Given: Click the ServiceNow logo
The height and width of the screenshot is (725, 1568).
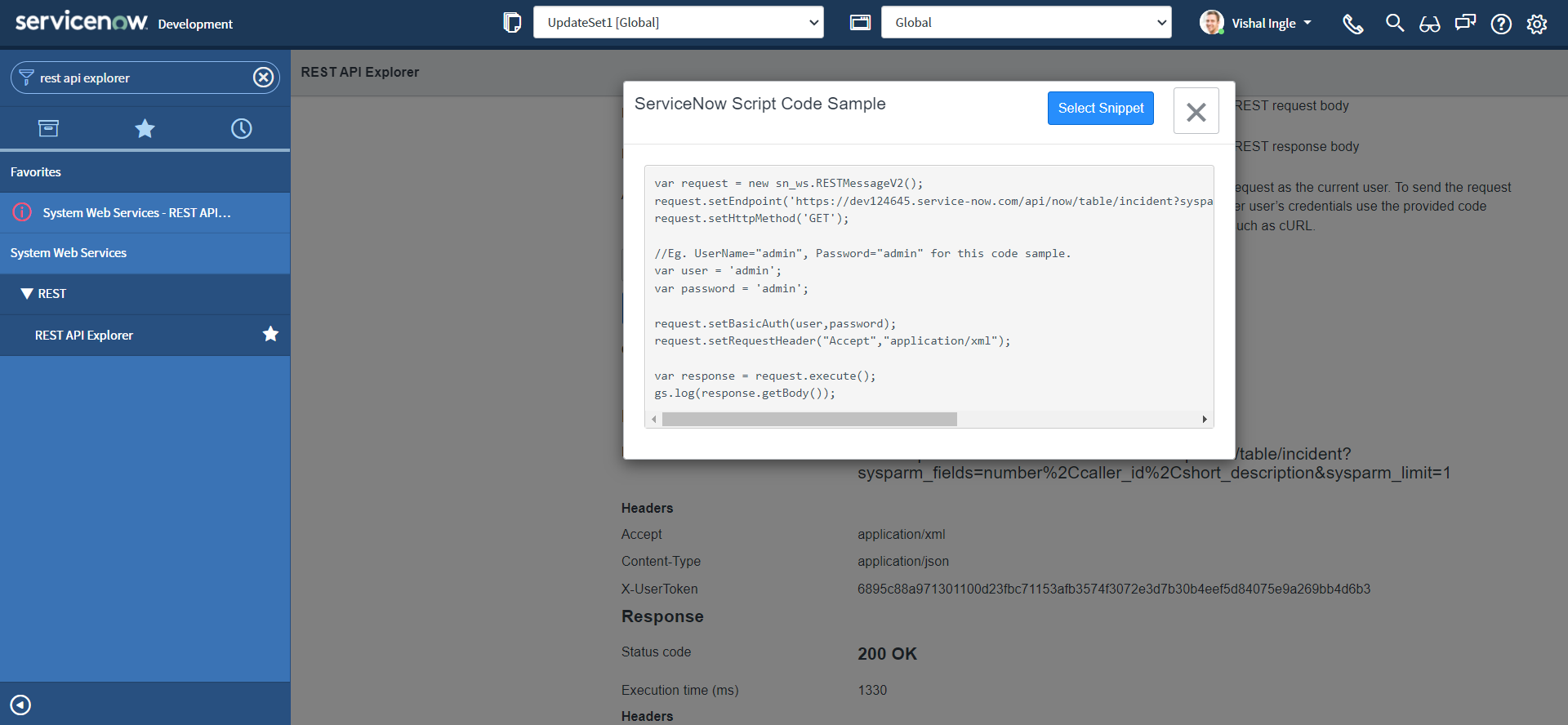Looking at the screenshot, I should point(82,21).
